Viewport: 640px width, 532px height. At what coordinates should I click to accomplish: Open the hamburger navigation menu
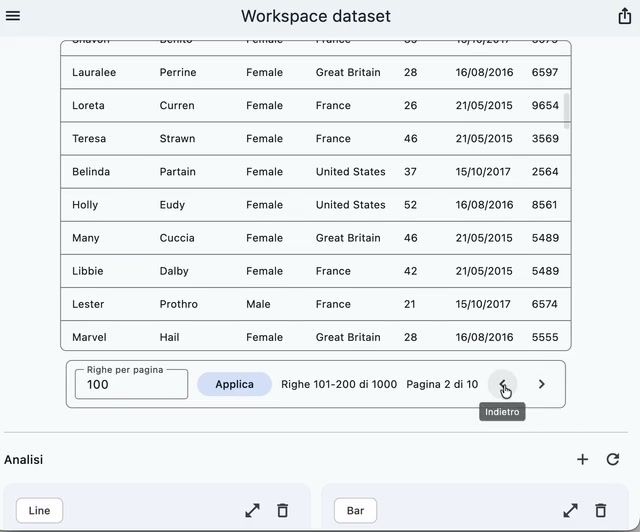[x=13, y=16]
